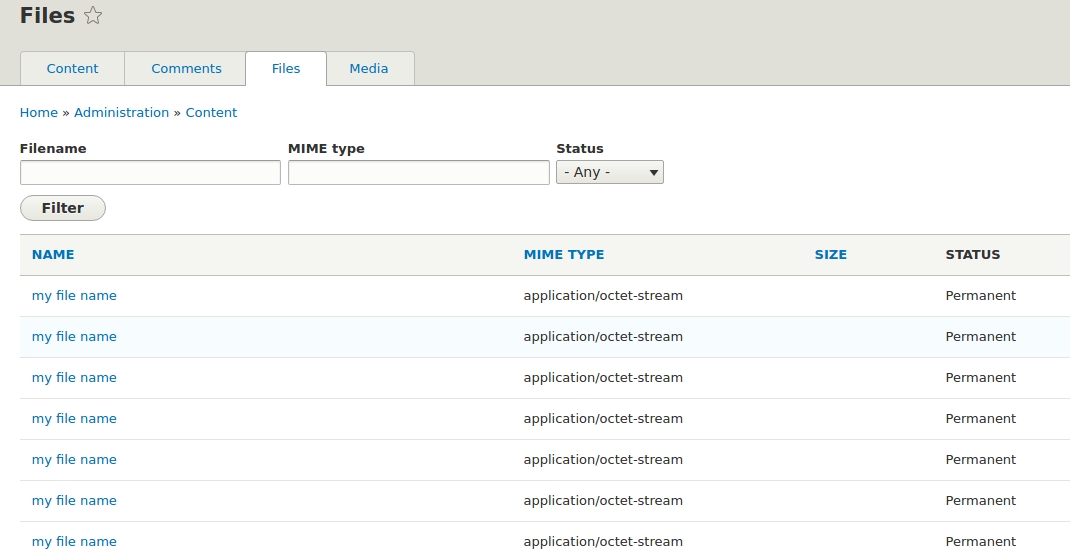Click the star icon next to Files title
The width and height of the screenshot is (1070, 555).
tap(93, 15)
